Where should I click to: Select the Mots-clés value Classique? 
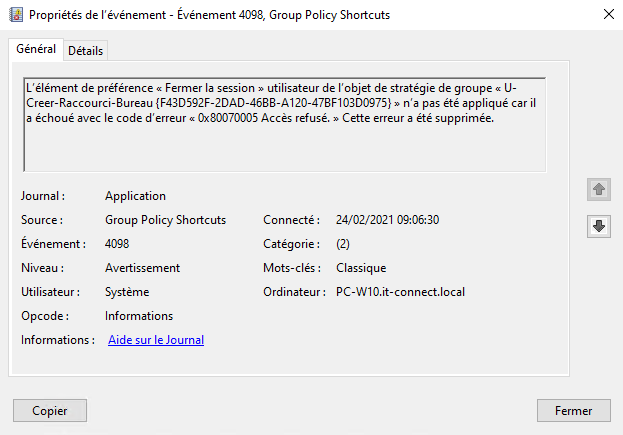[x=361, y=268]
